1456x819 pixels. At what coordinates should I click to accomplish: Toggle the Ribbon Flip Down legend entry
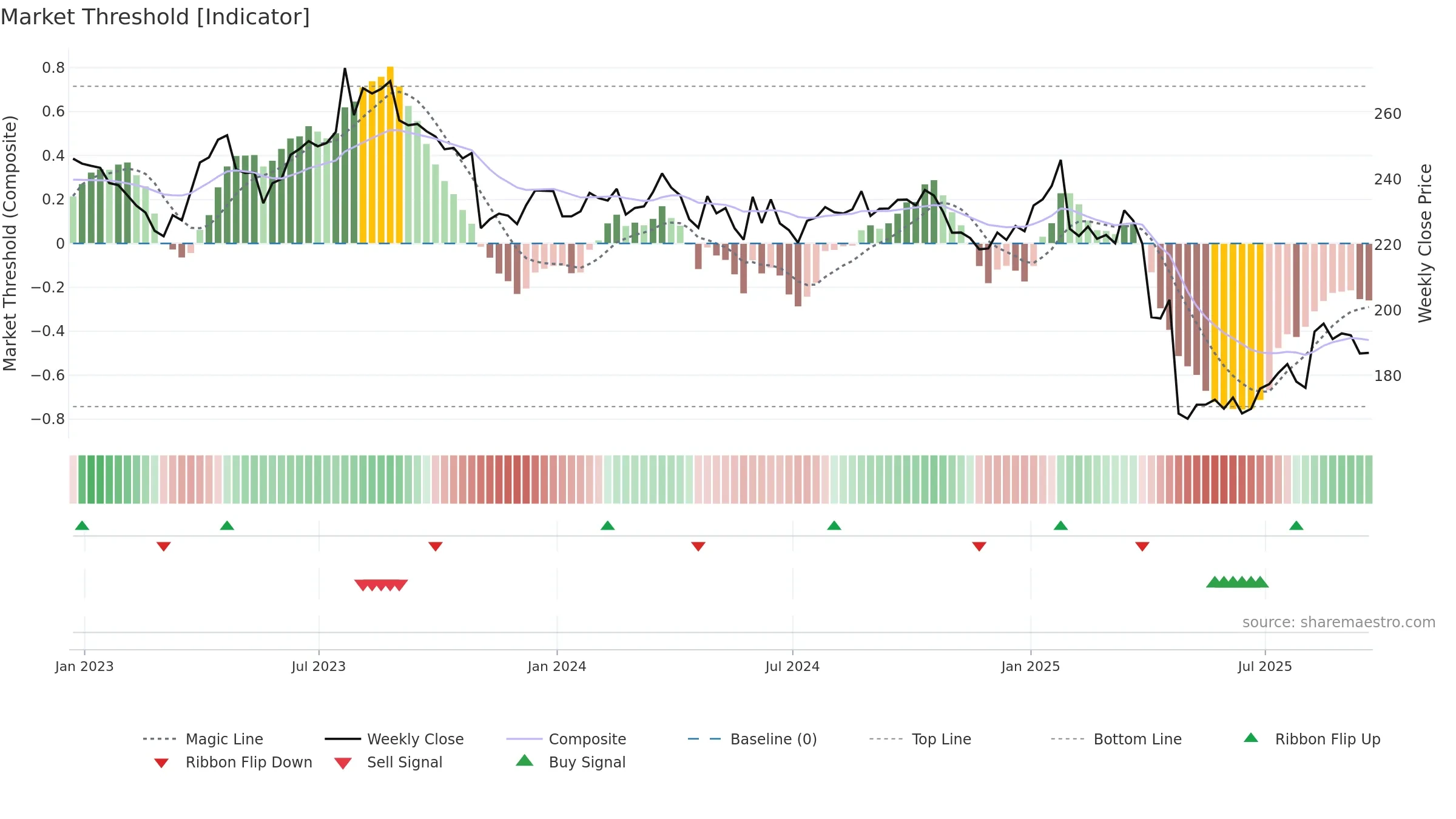coord(233,762)
